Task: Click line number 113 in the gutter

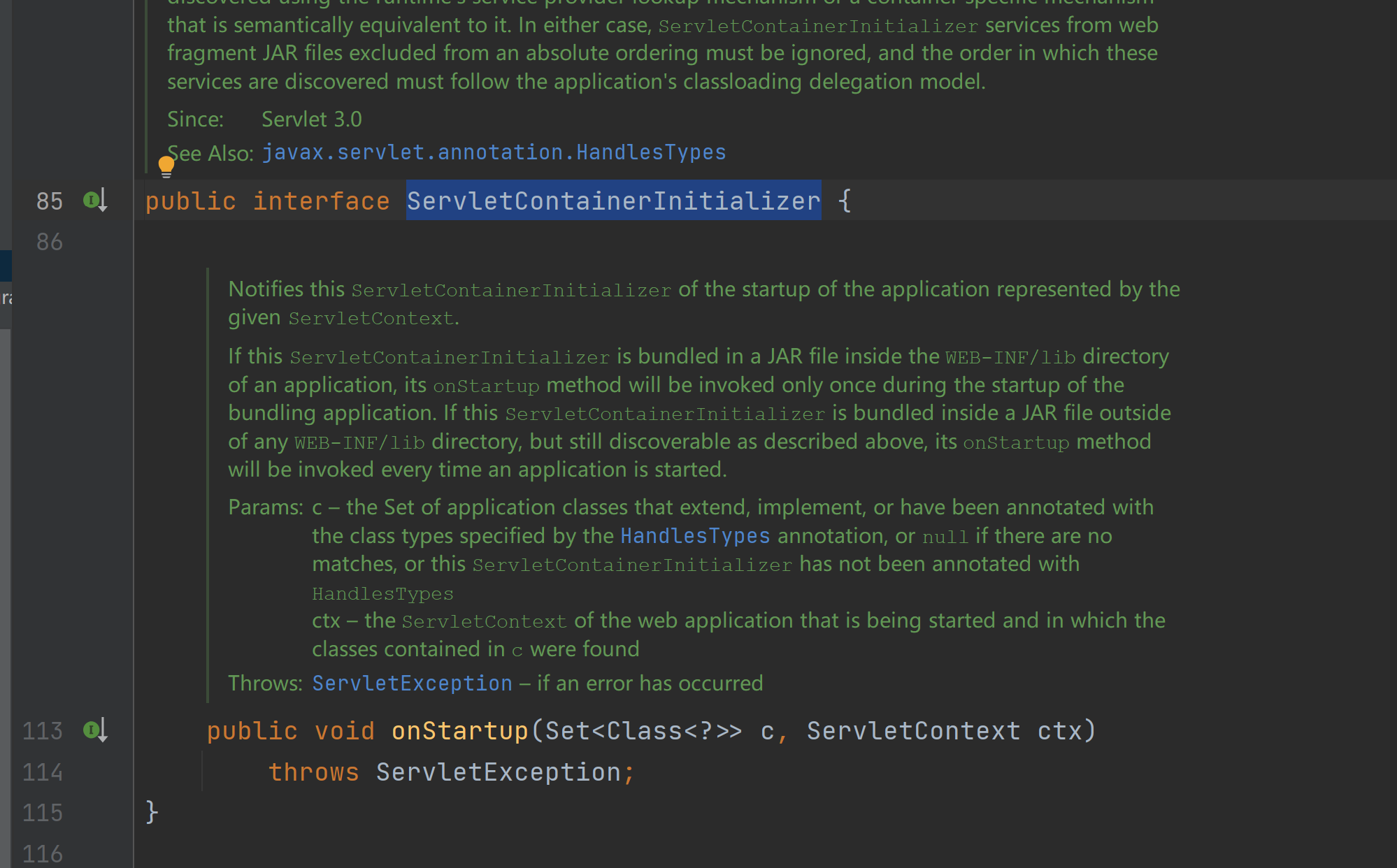Action: pos(42,730)
